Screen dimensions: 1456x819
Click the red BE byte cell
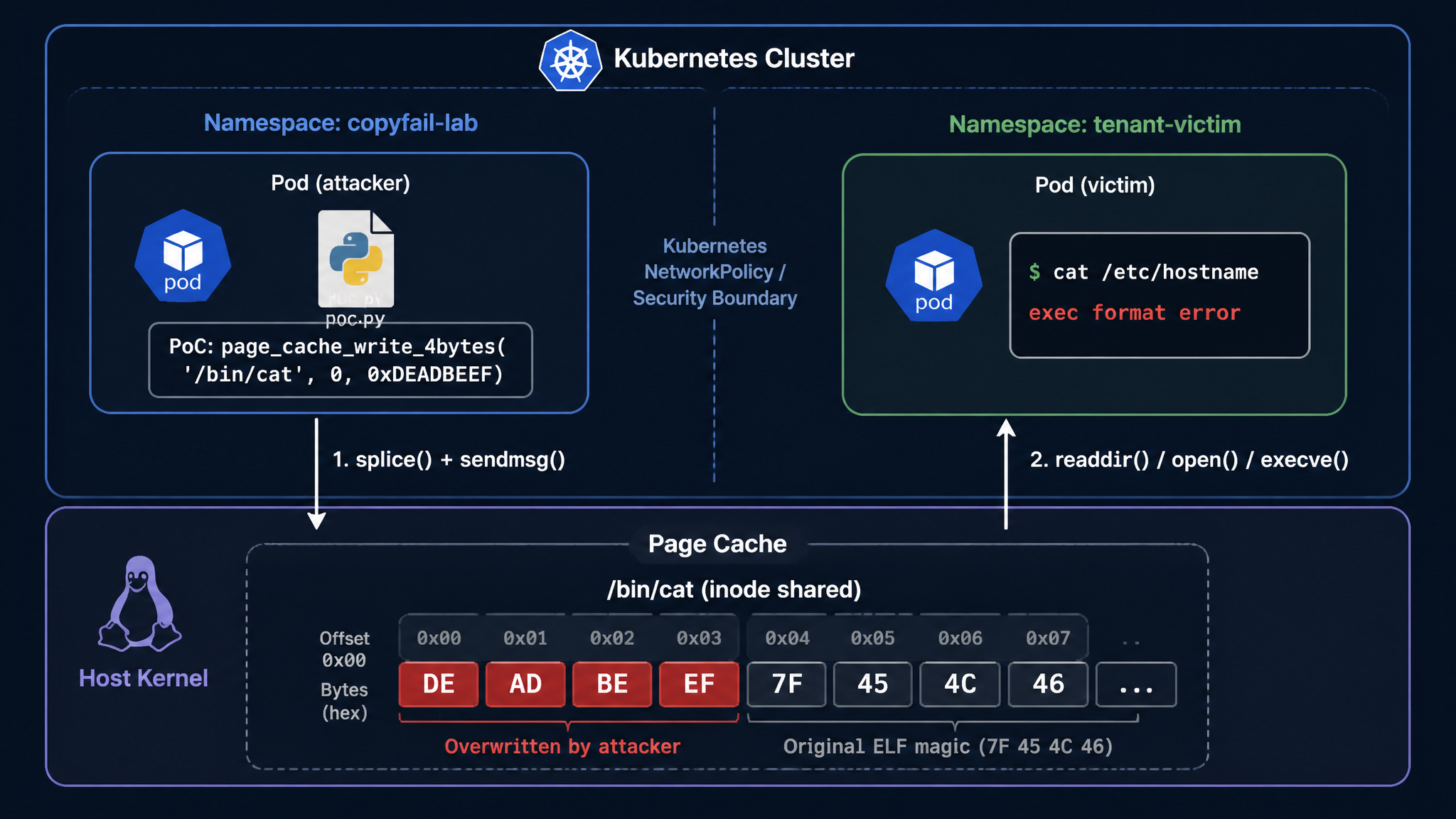(612, 684)
